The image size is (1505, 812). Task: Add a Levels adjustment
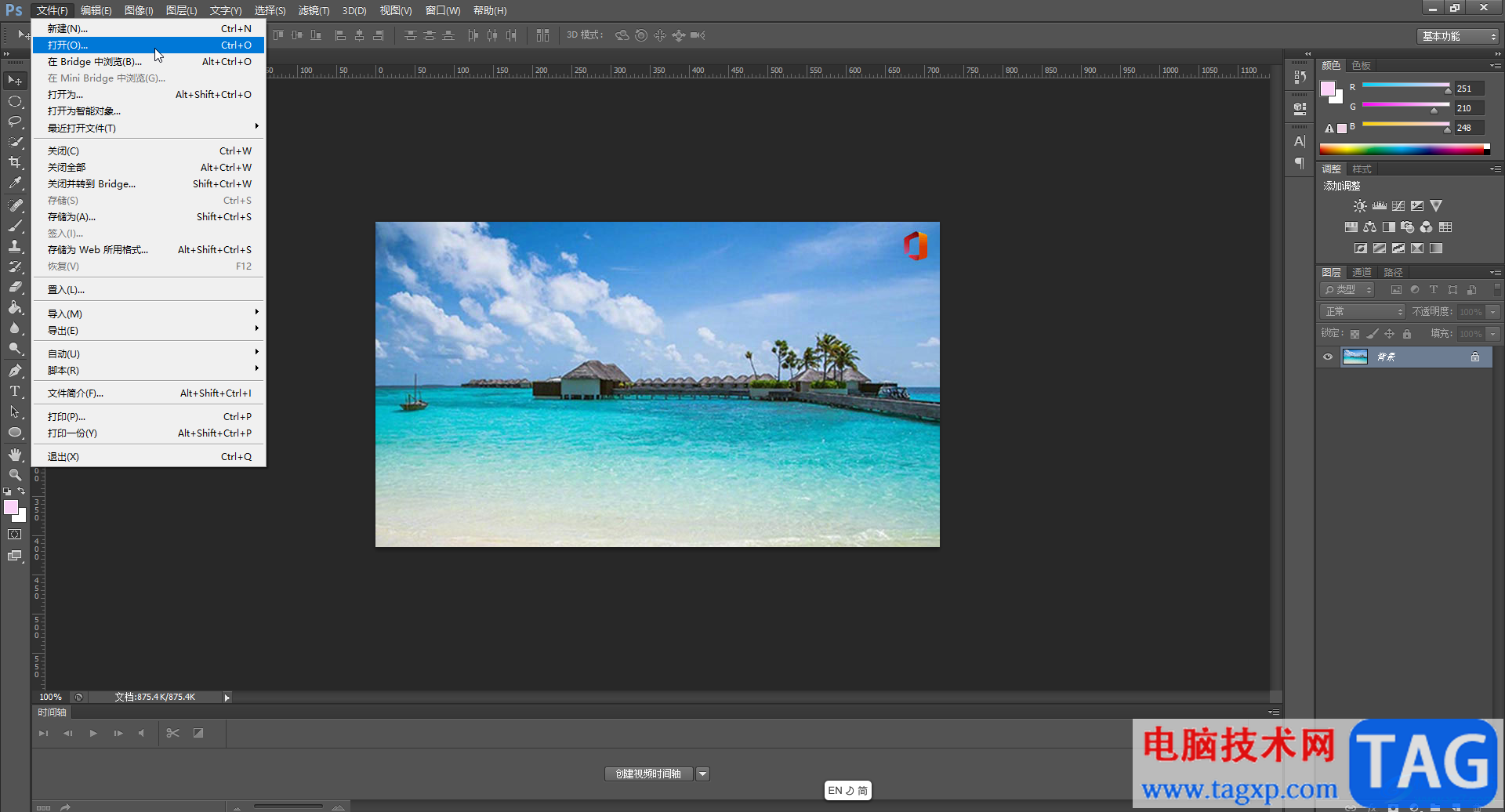pyautogui.click(x=1379, y=206)
